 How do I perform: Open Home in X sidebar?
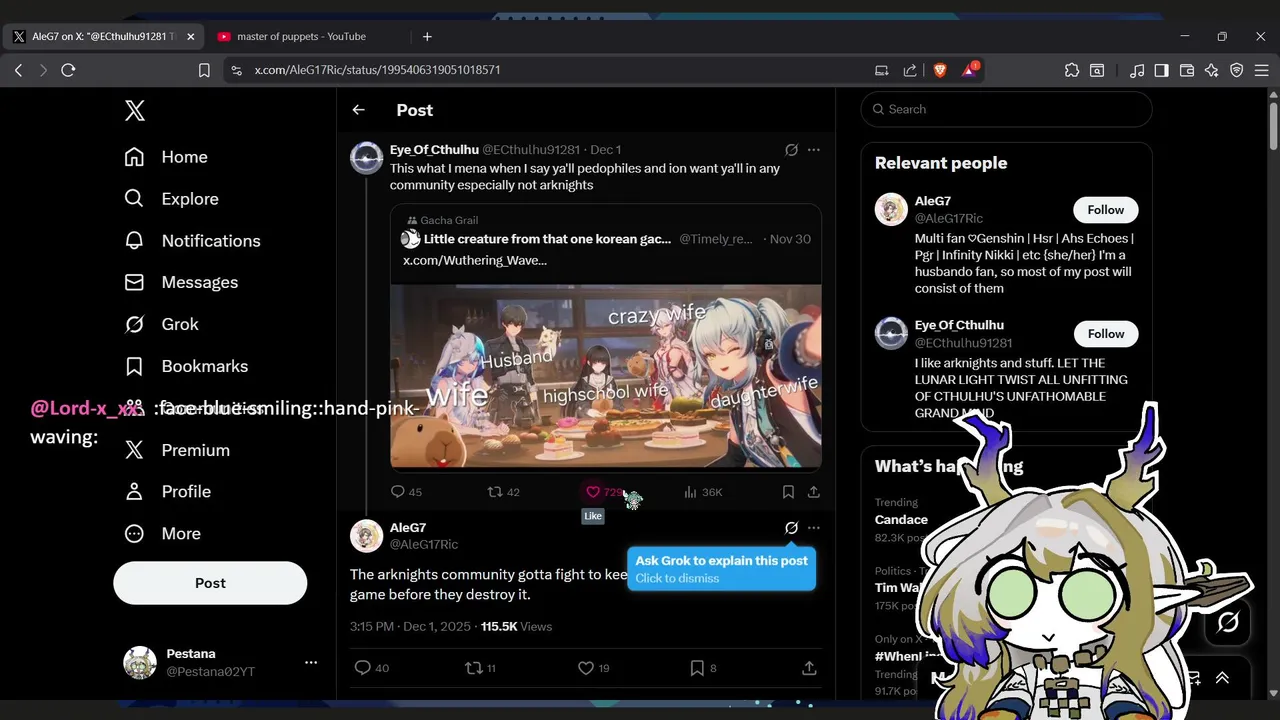166,157
